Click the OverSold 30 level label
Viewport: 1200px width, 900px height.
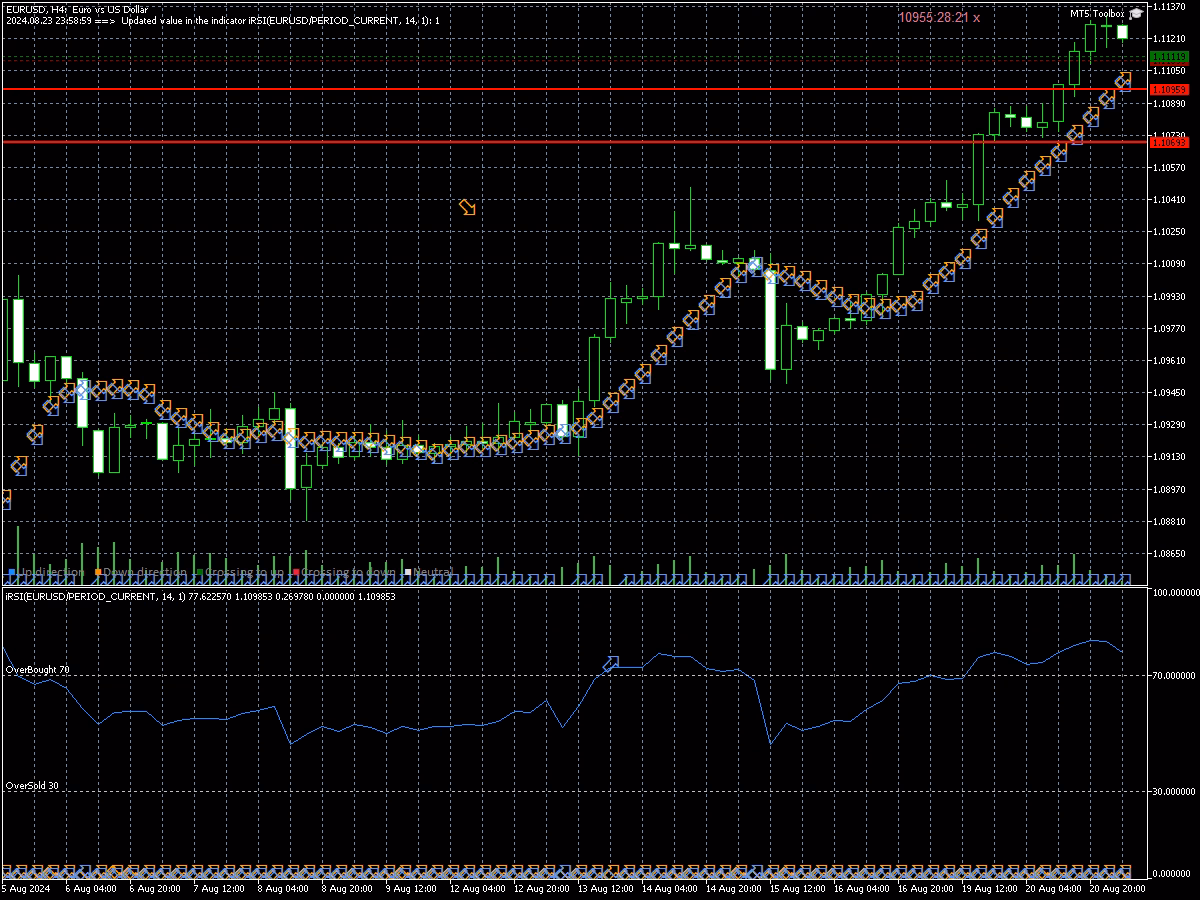coord(30,785)
